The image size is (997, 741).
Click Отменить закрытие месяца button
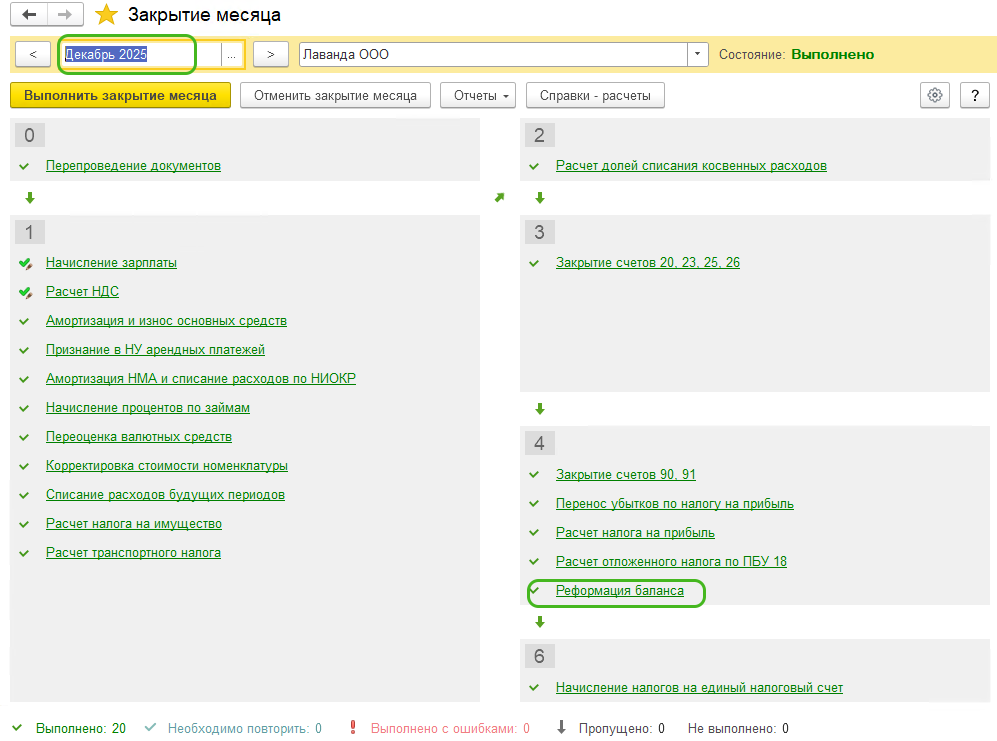coord(335,96)
